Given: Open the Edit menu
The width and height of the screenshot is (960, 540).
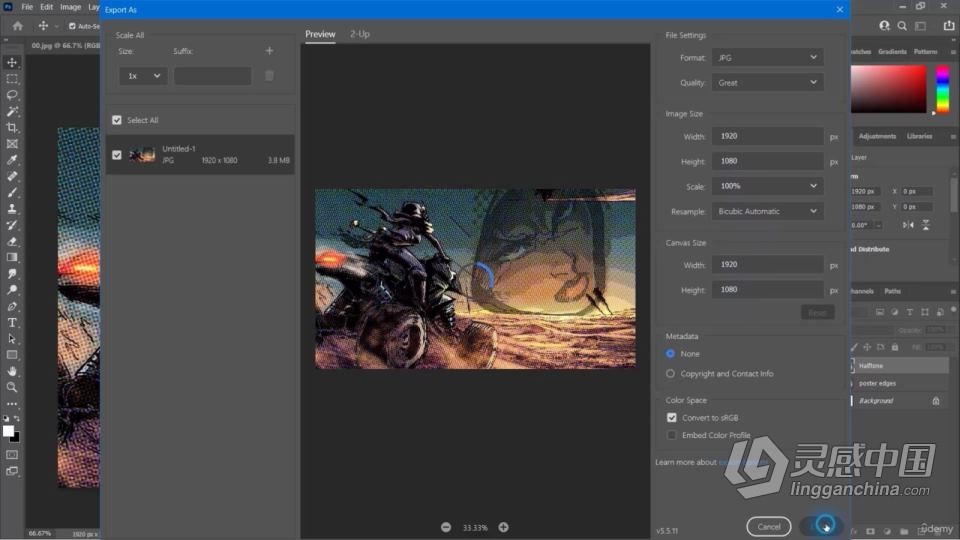Looking at the screenshot, I should pos(47,7).
